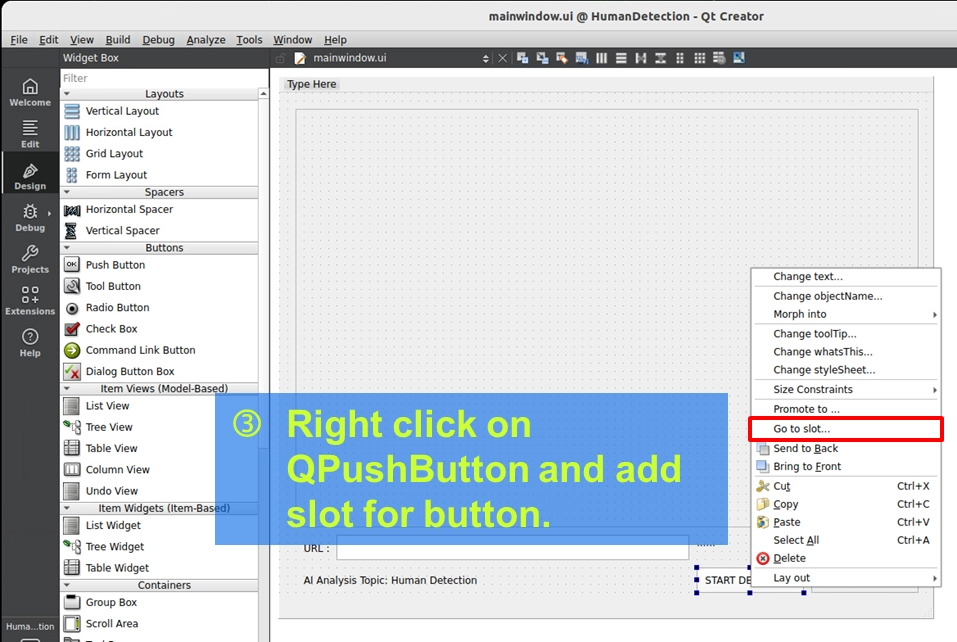This screenshot has width=957, height=642.
Task: Select Change styleSheet... menu entry
Action: [846, 370]
